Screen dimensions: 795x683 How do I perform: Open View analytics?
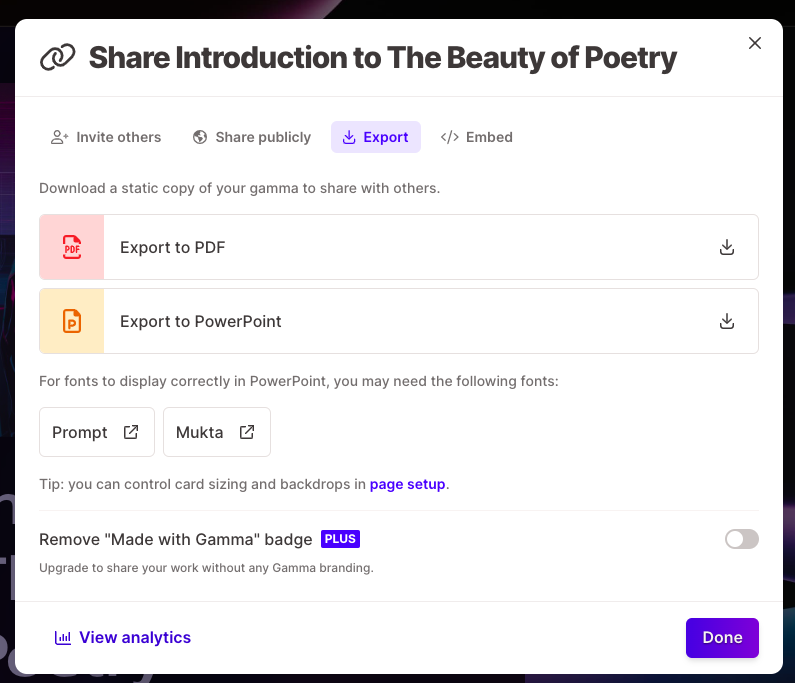(x=123, y=637)
